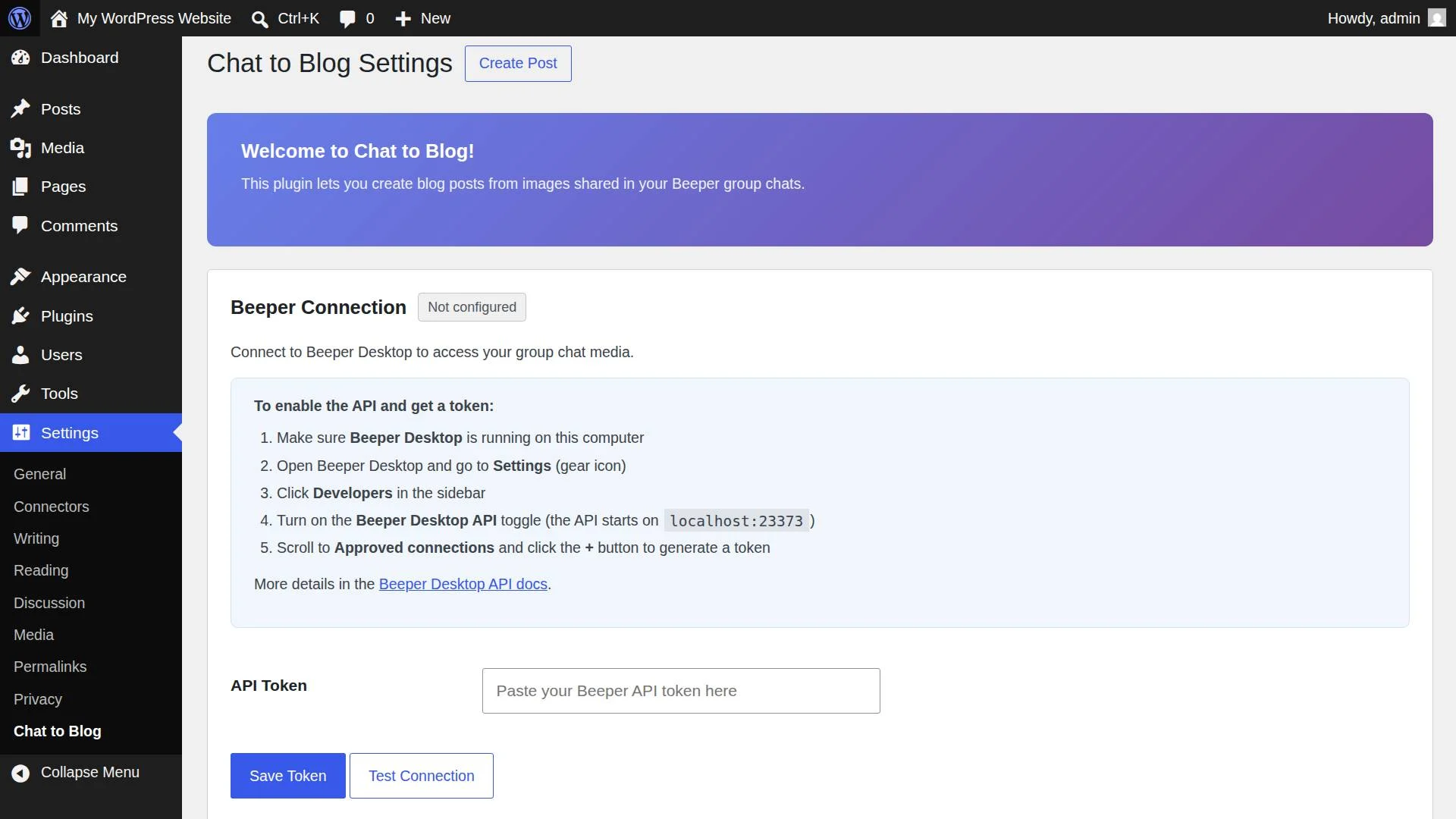Image resolution: width=1456 pixels, height=819 pixels.
Task: Open Beeper Desktop API docs link
Action: coord(463,584)
